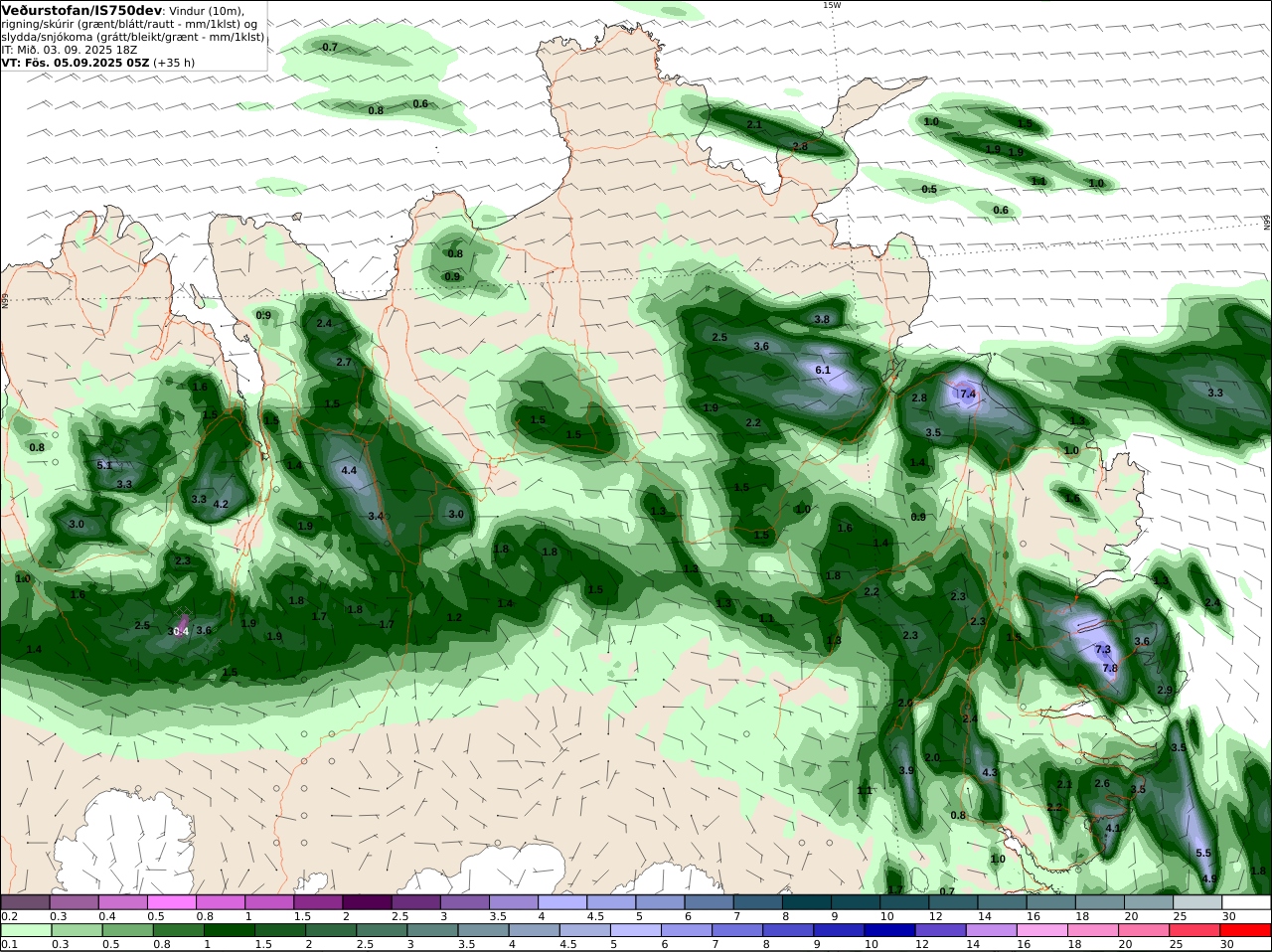This screenshot has width=1272, height=952.
Task: Click the light pink 16 swatch in the rain legend
Action: (1042, 931)
